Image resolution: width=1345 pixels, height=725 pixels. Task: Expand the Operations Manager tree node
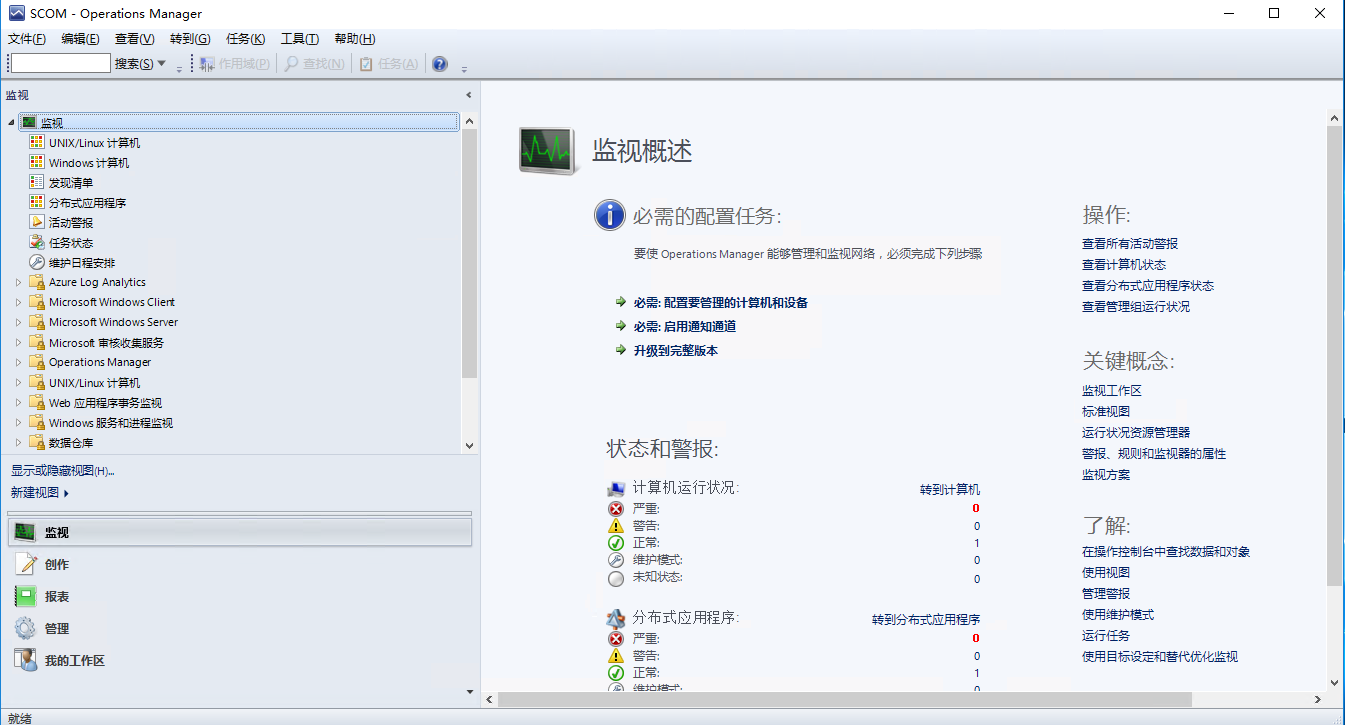tap(19, 362)
